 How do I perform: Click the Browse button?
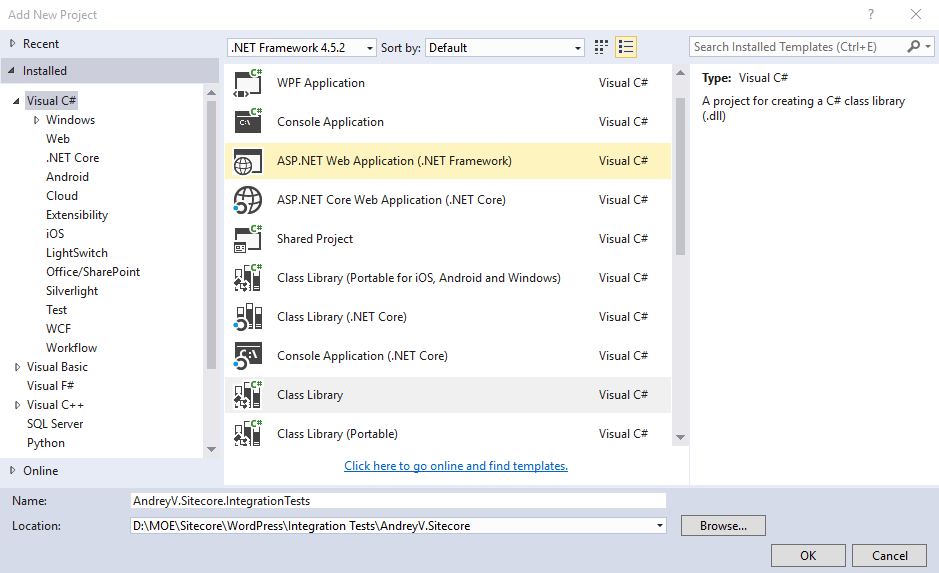click(x=722, y=526)
